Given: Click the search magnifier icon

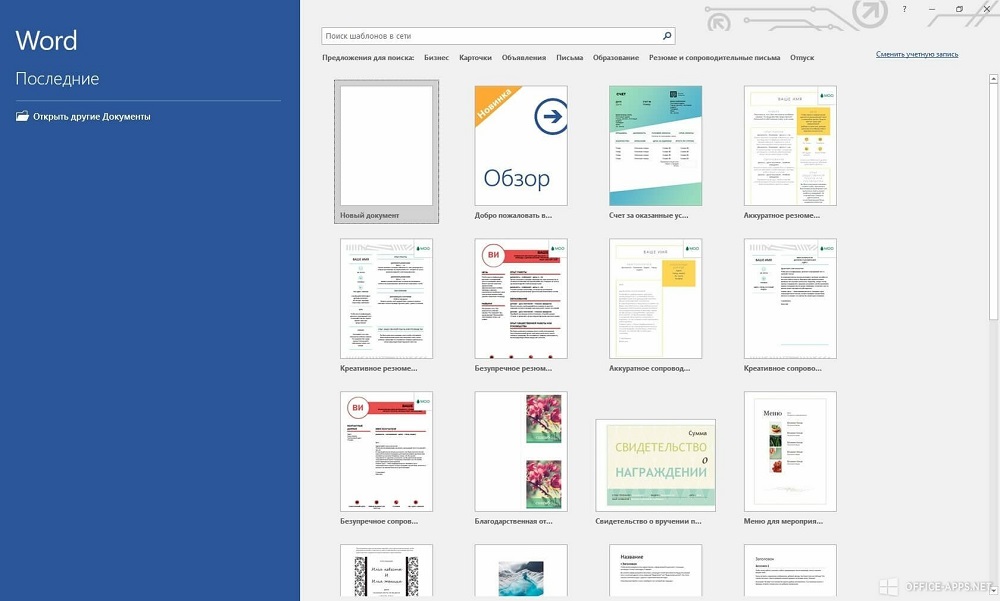Looking at the screenshot, I should [x=667, y=36].
